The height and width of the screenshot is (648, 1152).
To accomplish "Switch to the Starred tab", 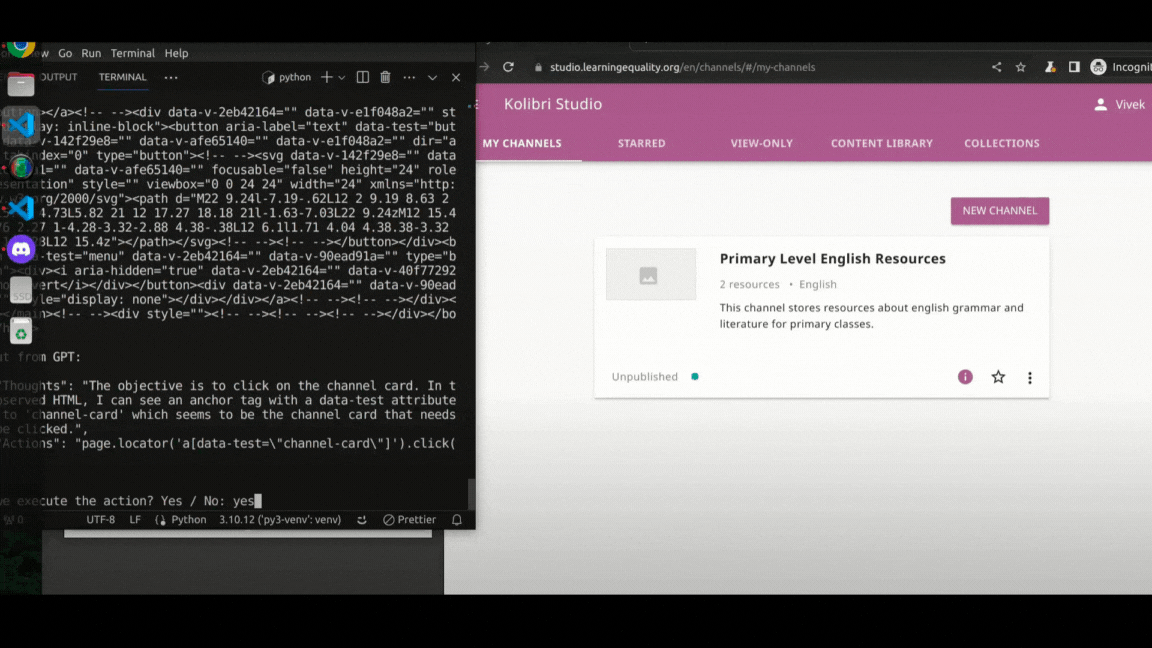I will [641, 143].
